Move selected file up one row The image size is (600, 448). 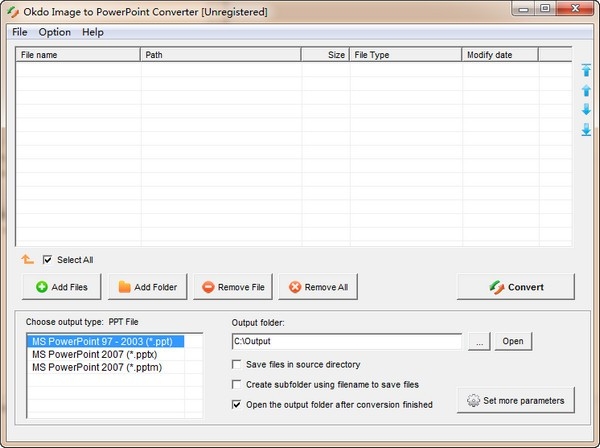586,90
